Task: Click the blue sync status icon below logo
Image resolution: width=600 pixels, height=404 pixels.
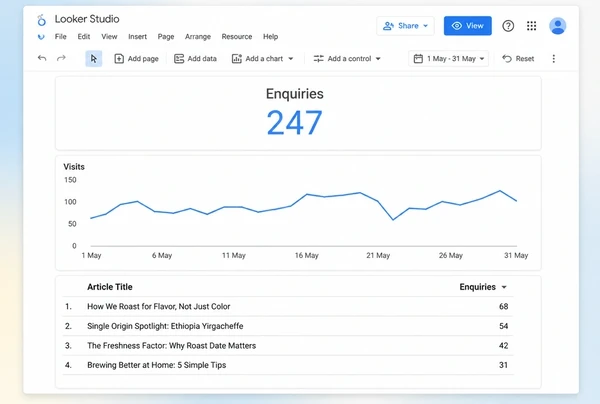Action: tap(41, 37)
